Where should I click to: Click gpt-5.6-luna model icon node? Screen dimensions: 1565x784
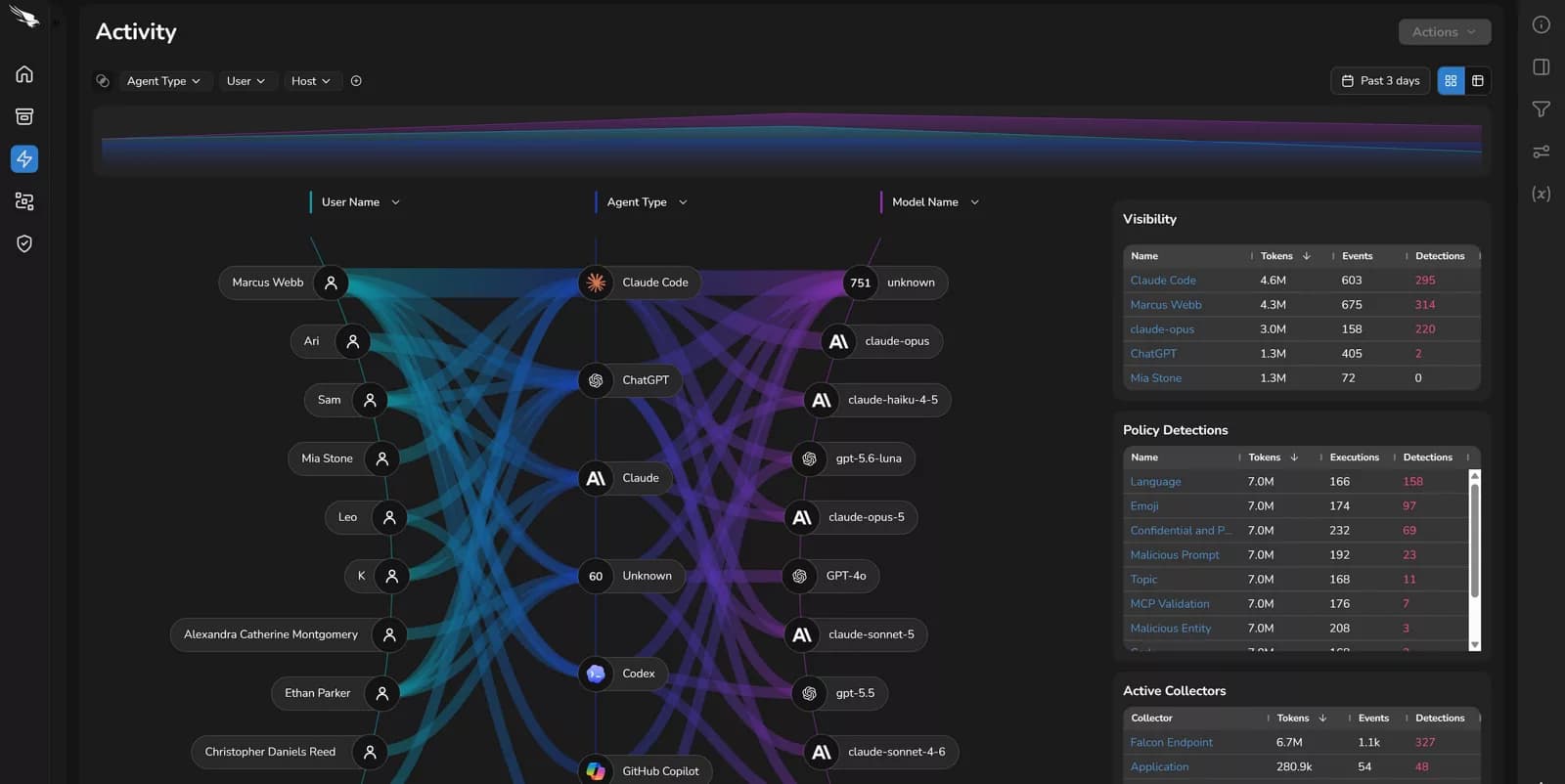tap(809, 458)
